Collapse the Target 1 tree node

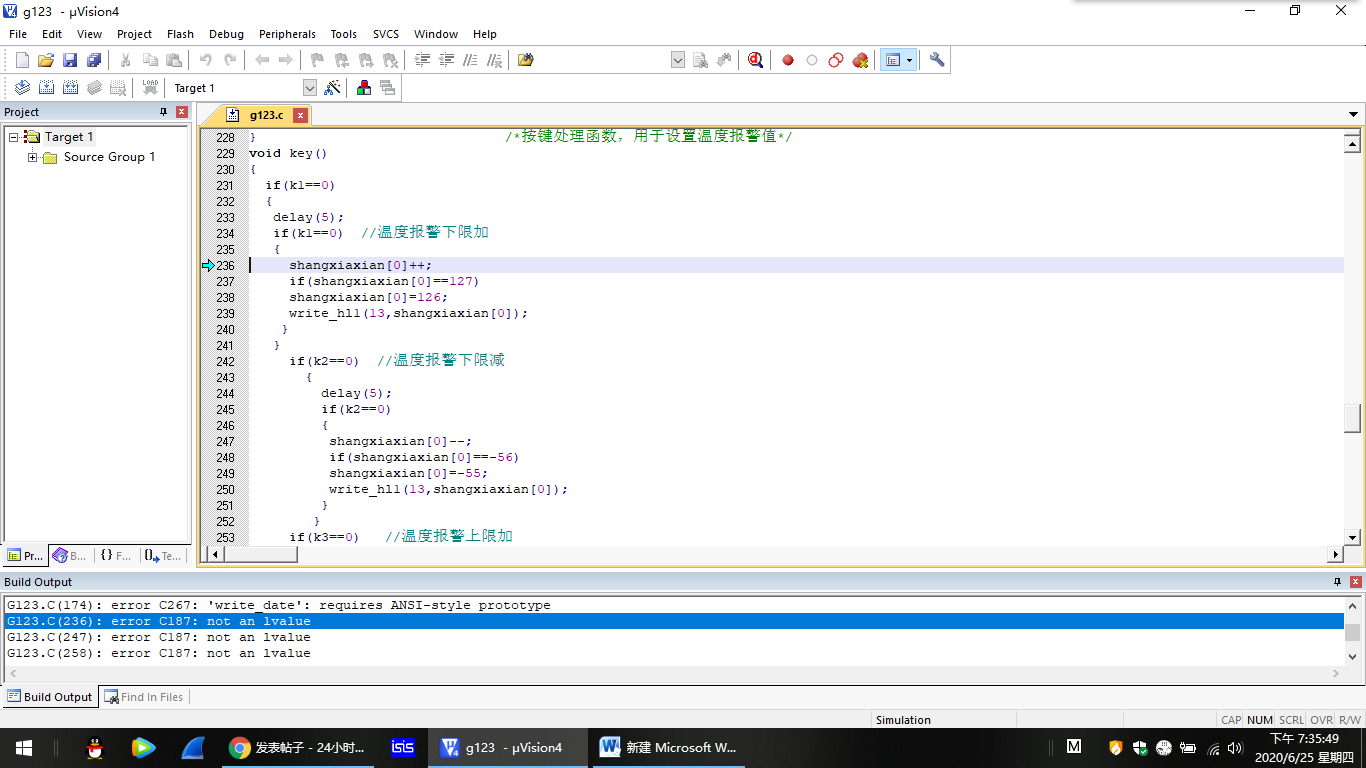(14, 137)
